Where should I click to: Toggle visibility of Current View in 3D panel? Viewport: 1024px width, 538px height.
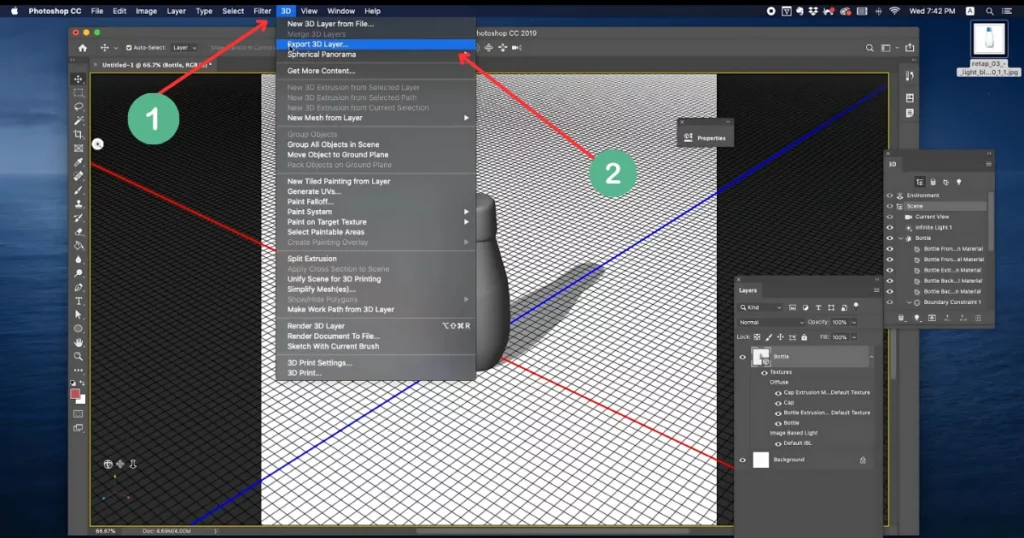pos(889,217)
